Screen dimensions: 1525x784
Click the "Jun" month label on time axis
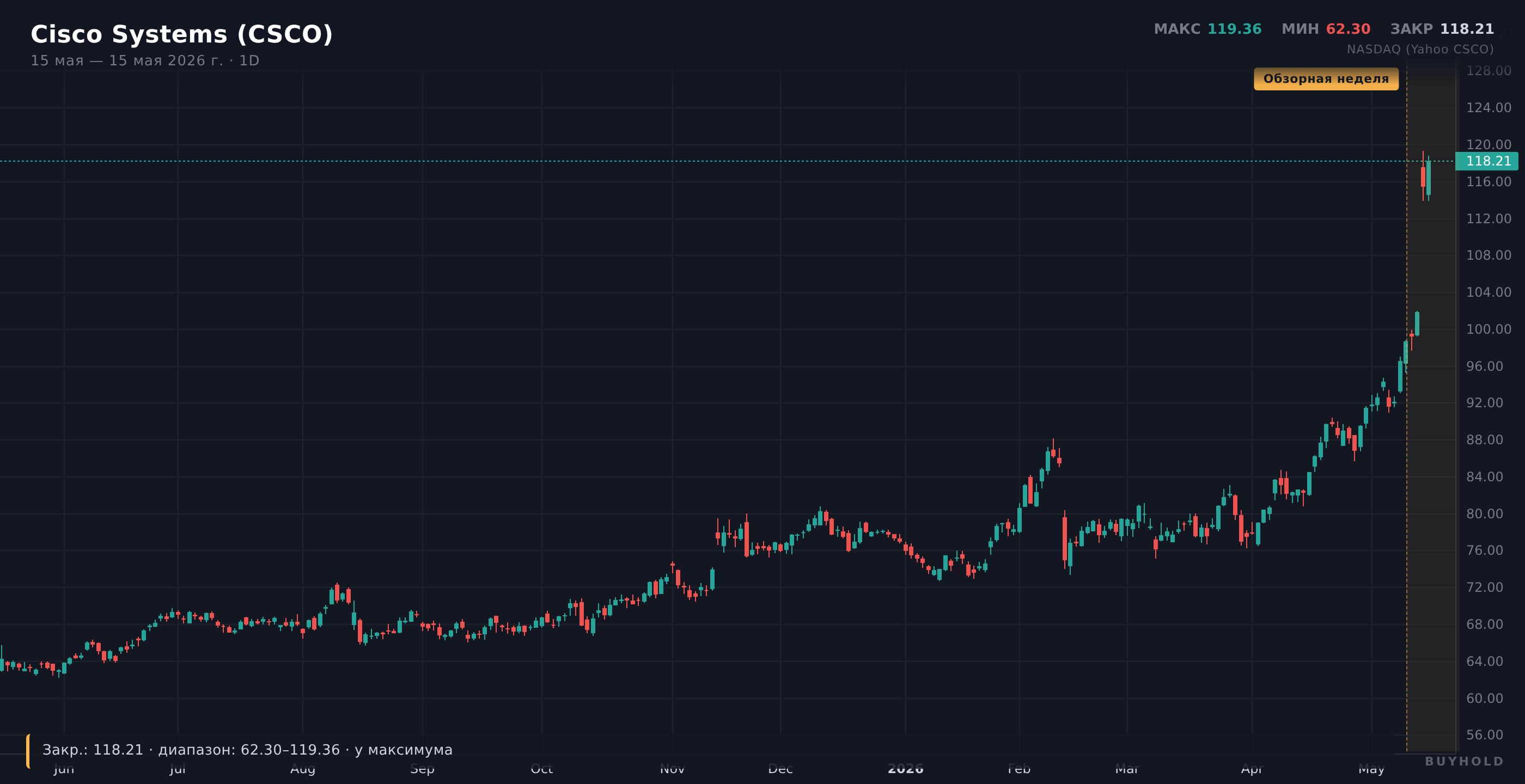[x=64, y=769]
